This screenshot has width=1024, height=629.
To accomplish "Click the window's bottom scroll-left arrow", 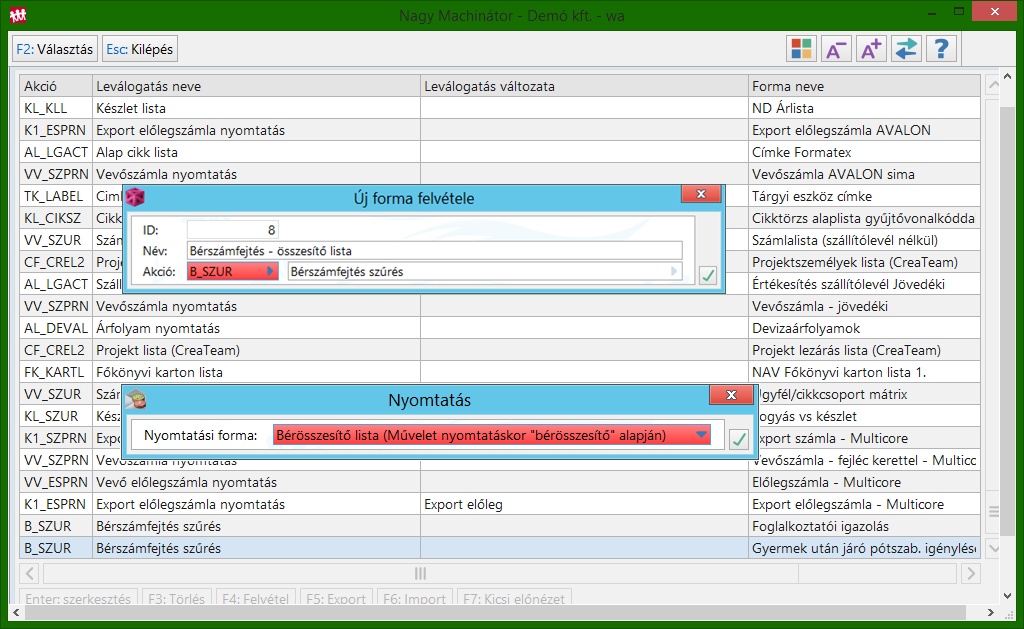I will [16, 613].
